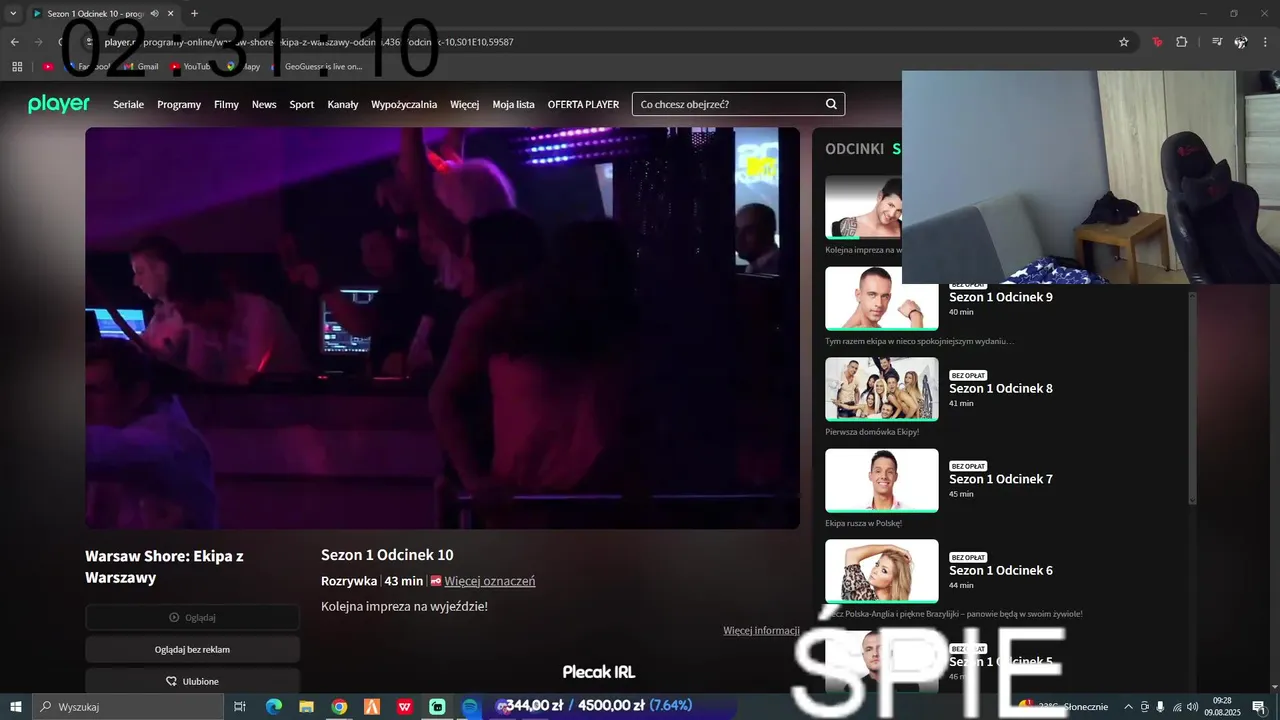Open the Sport section
The height and width of the screenshot is (720, 1280).
(x=302, y=105)
